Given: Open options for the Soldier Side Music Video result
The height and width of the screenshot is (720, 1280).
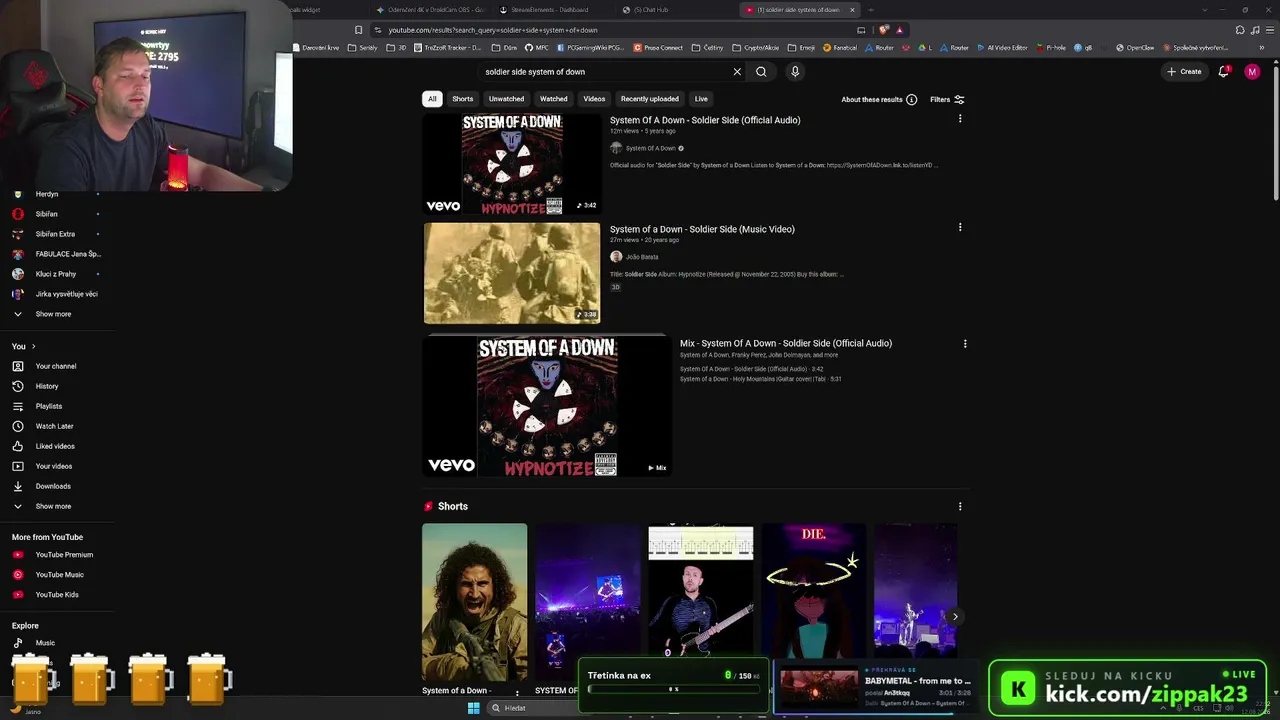Looking at the screenshot, I should pos(960,228).
